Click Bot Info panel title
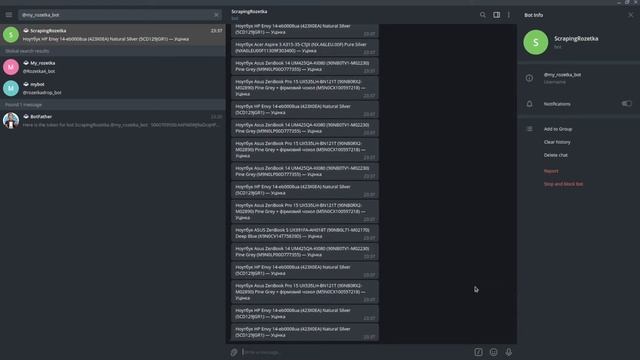640x360 pixels. tap(533, 15)
